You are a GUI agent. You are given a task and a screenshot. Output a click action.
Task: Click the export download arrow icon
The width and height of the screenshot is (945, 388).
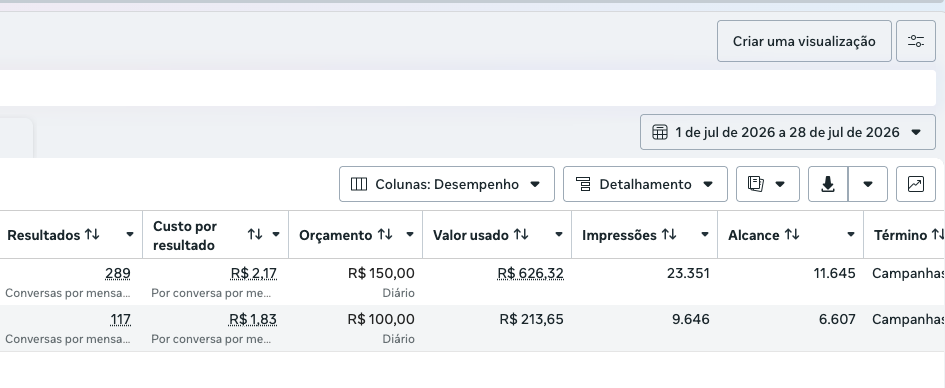827,184
